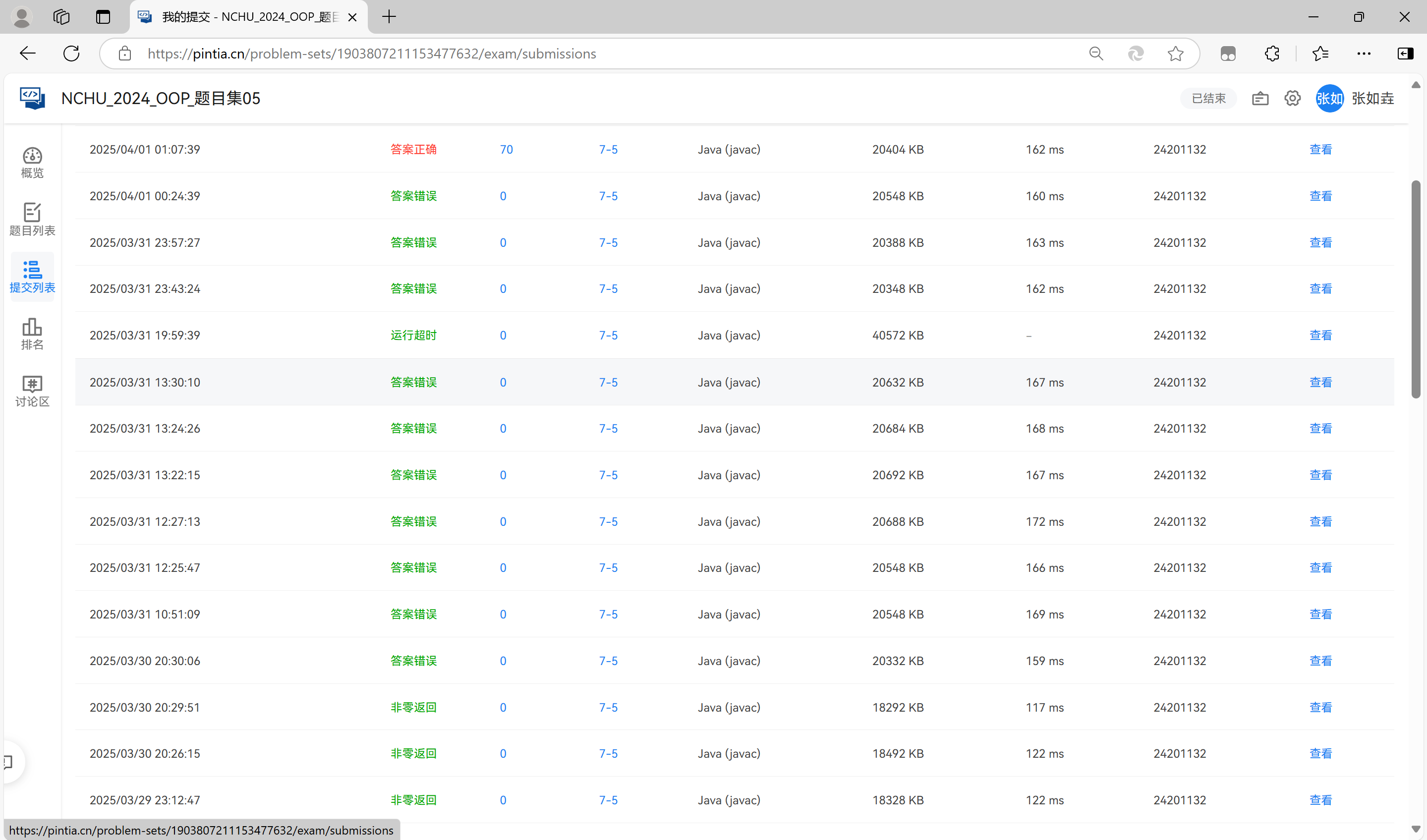This screenshot has height=840, width=1427.
Task: Select the 提交列表 submissions sidebar tab
Action: (x=32, y=277)
